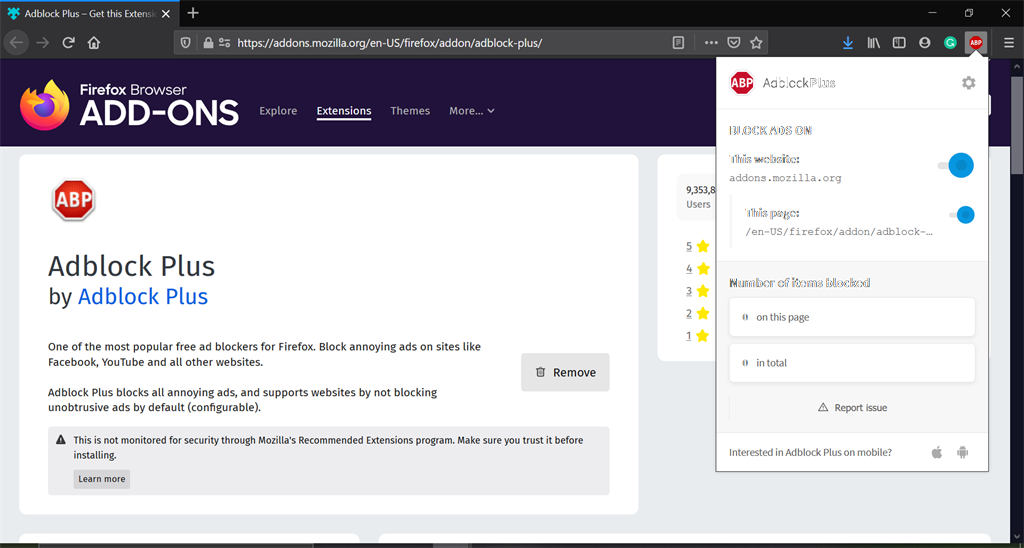Open the Explore section
1024x548 pixels.
278,111
